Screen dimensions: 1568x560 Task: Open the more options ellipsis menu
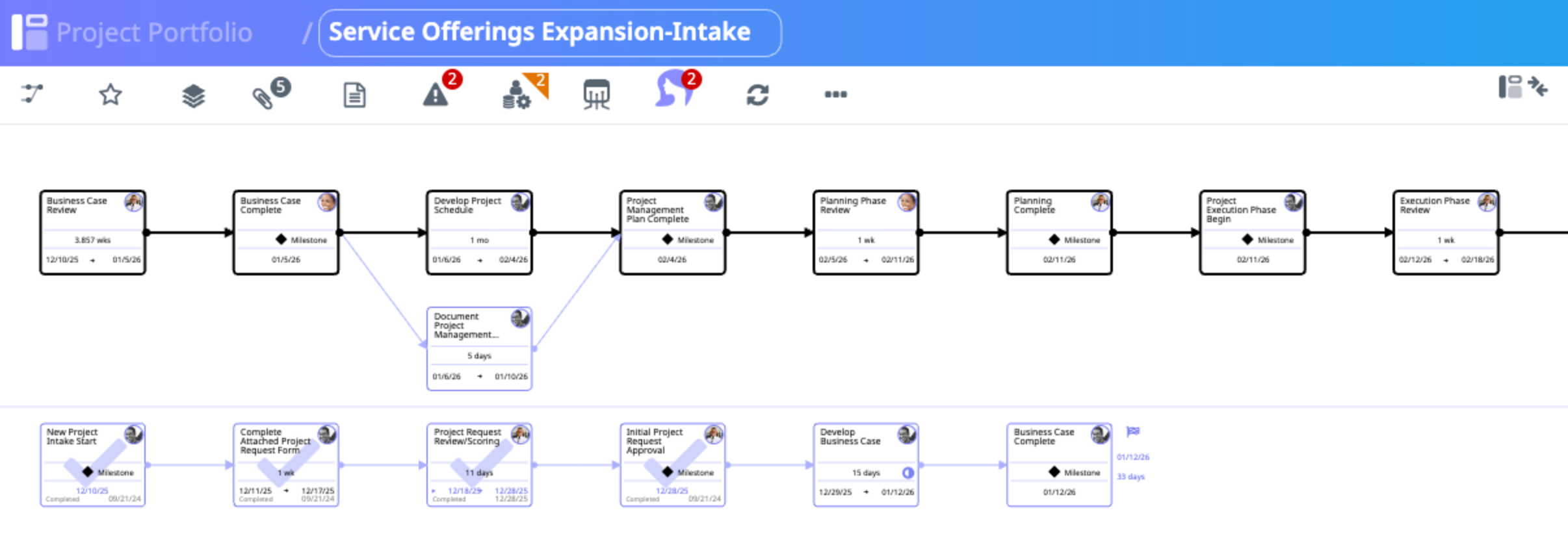click(835, 95)
